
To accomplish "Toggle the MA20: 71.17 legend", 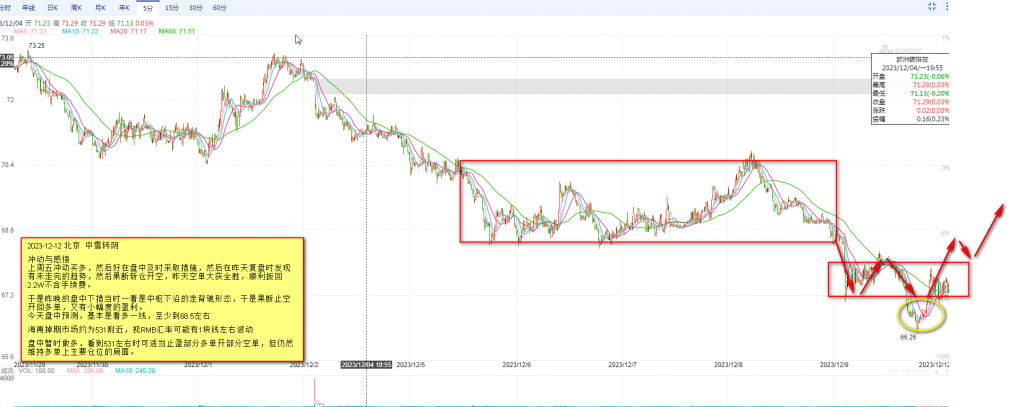I will pyautogui.click(x=126, y=31).
